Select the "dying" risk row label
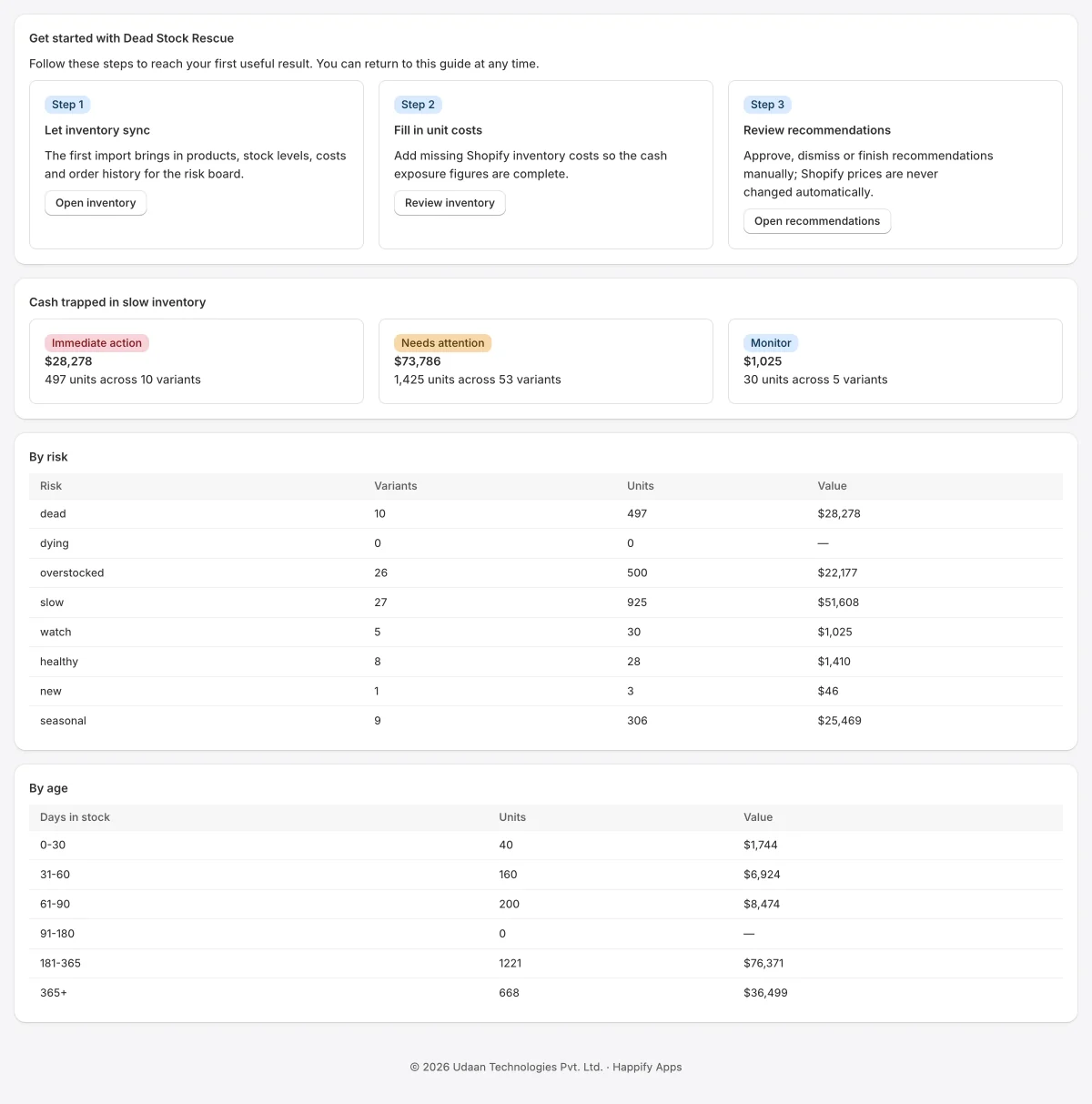 55,543
